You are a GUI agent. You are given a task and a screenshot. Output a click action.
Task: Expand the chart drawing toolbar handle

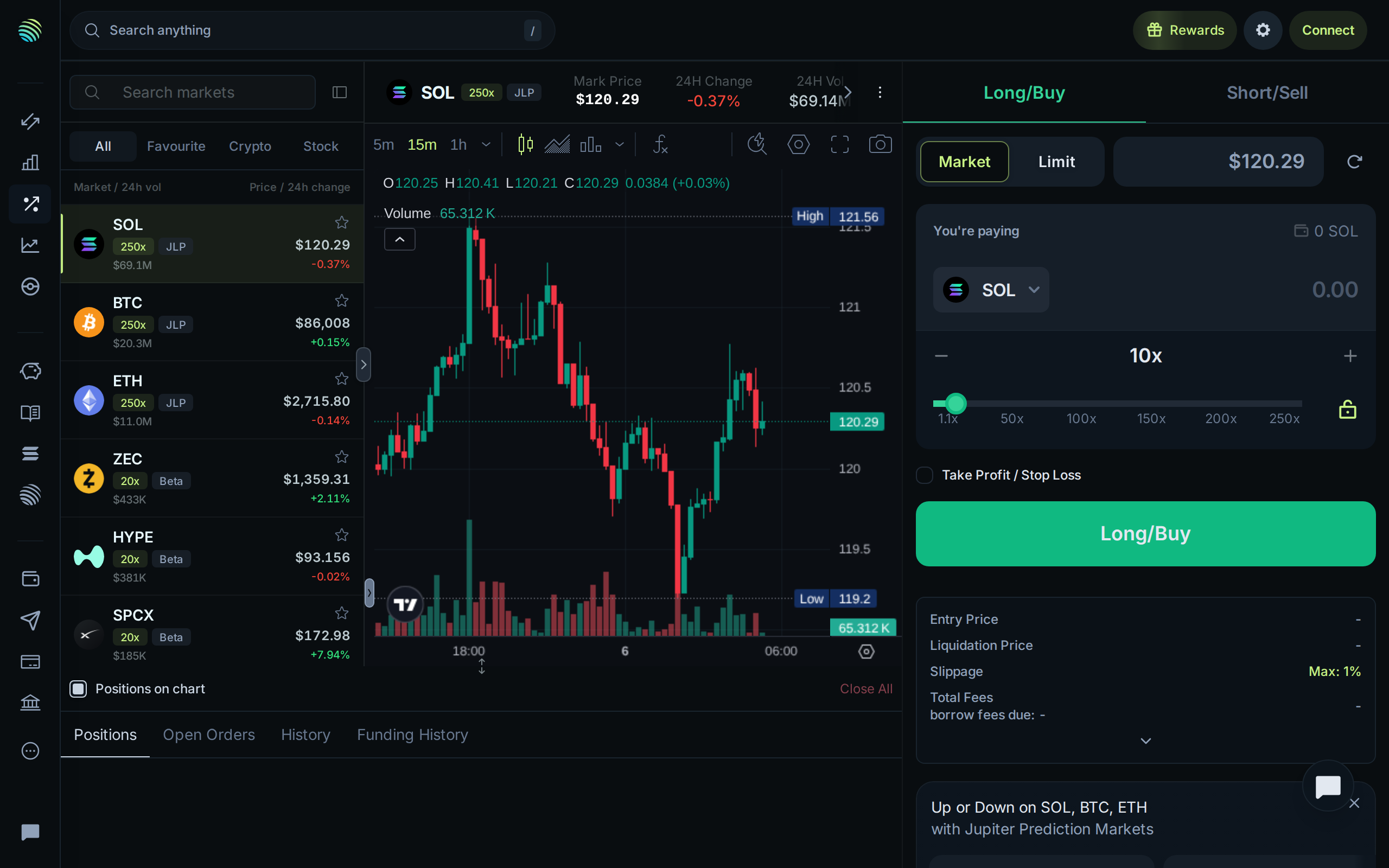point(369,592)
